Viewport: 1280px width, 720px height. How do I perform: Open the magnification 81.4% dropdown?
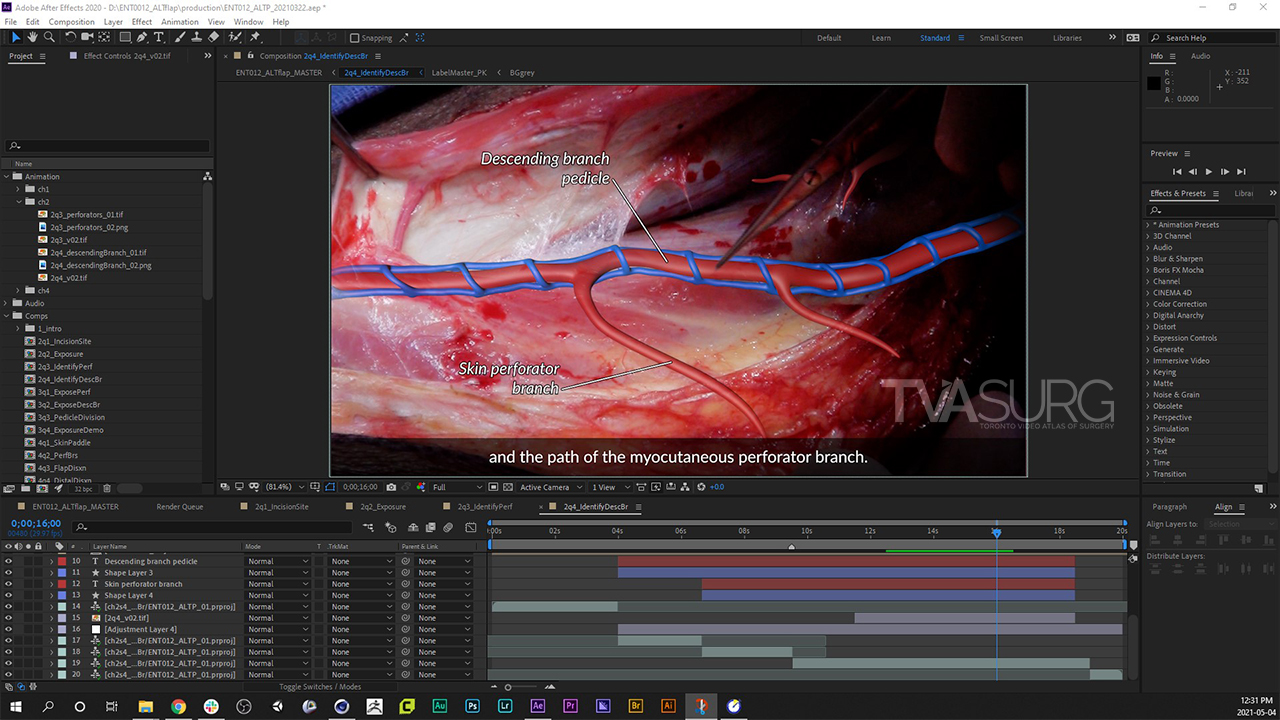[x=286, y=487]
